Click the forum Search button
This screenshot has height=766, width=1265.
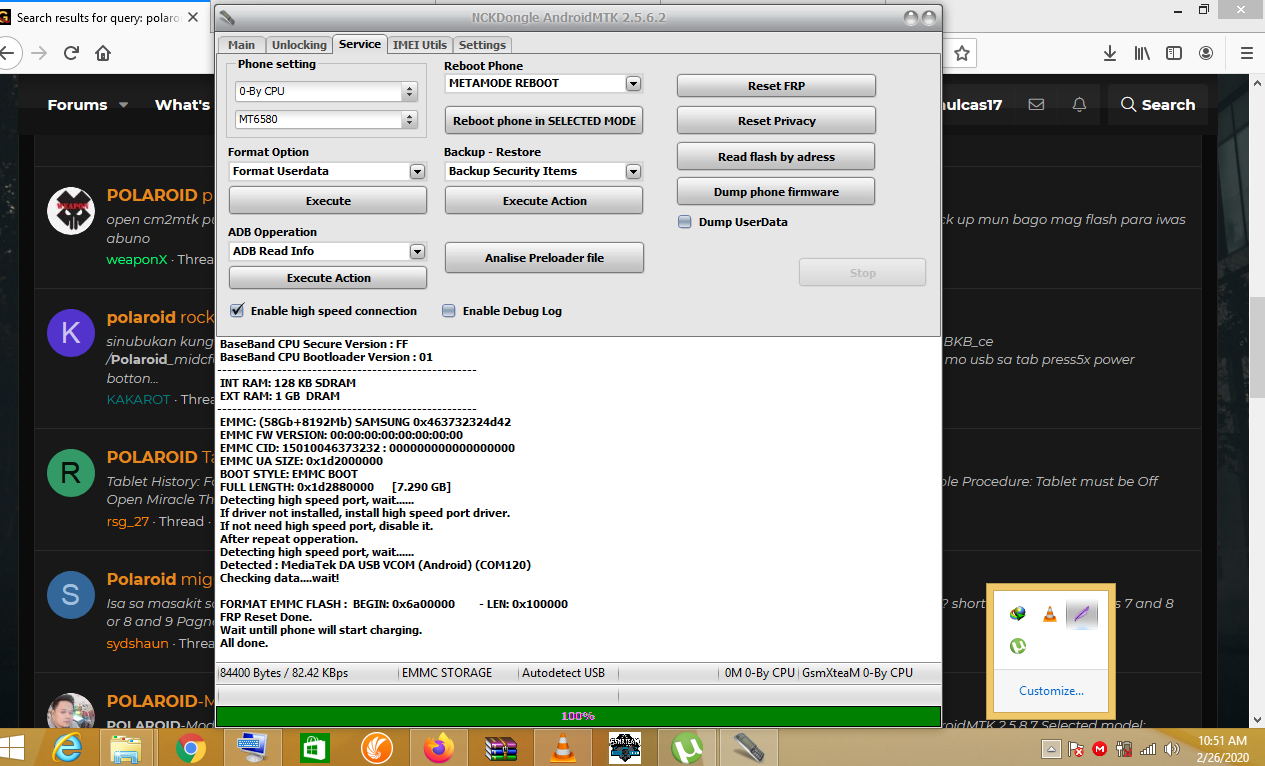click(1158, 105)
